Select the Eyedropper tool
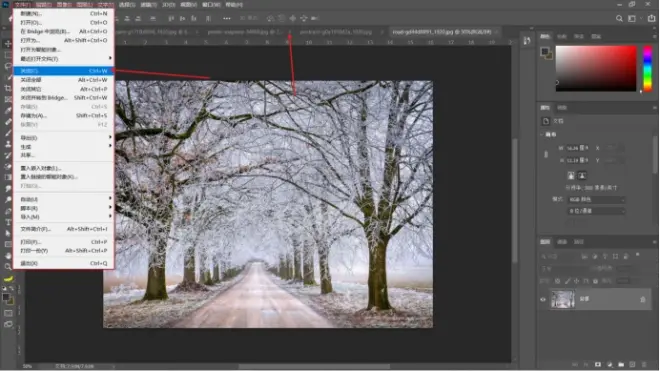Screen dimensions: 660x371 tap(8, 110)
